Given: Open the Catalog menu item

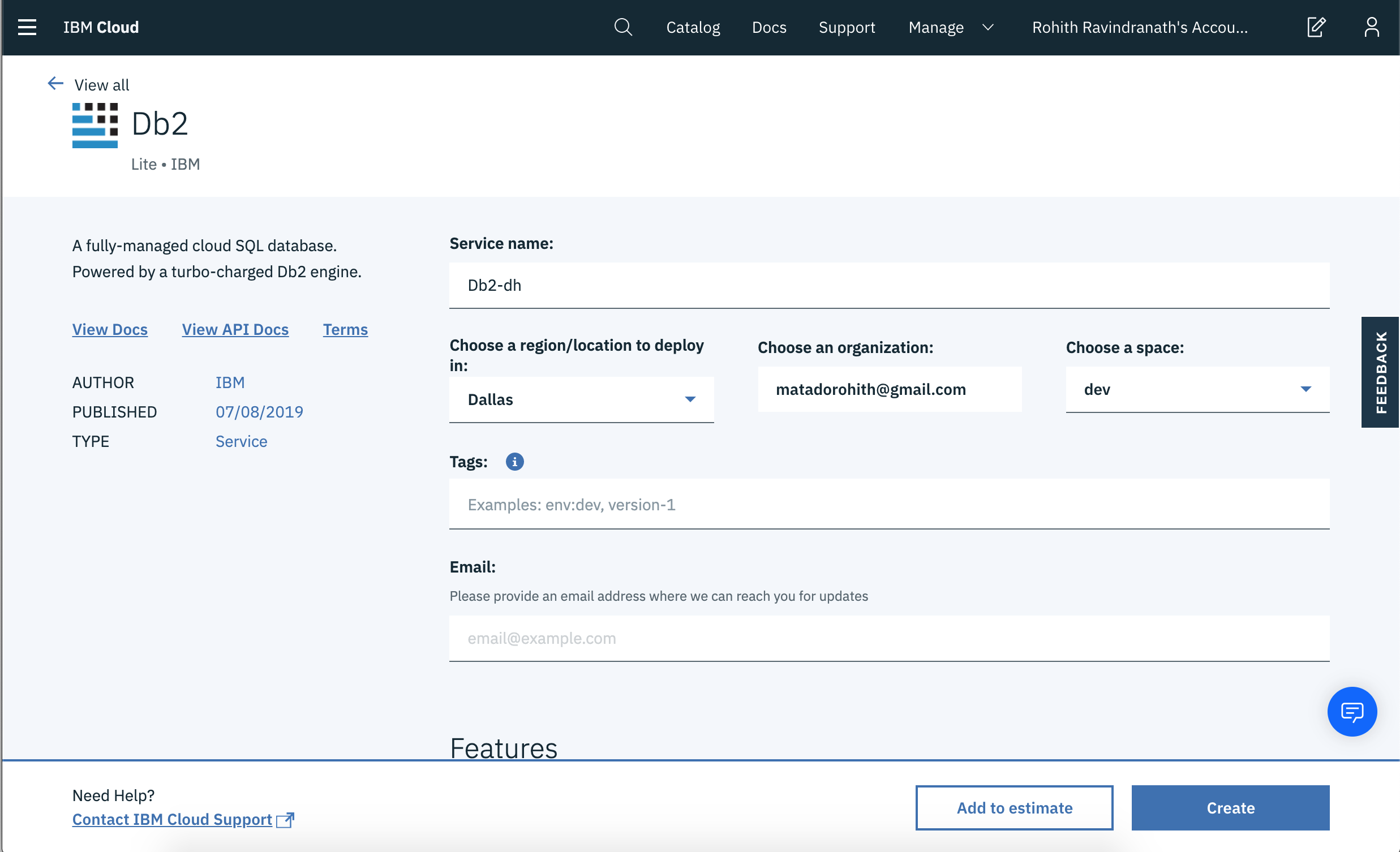Looking at the screenshot, I should (693, 27).
